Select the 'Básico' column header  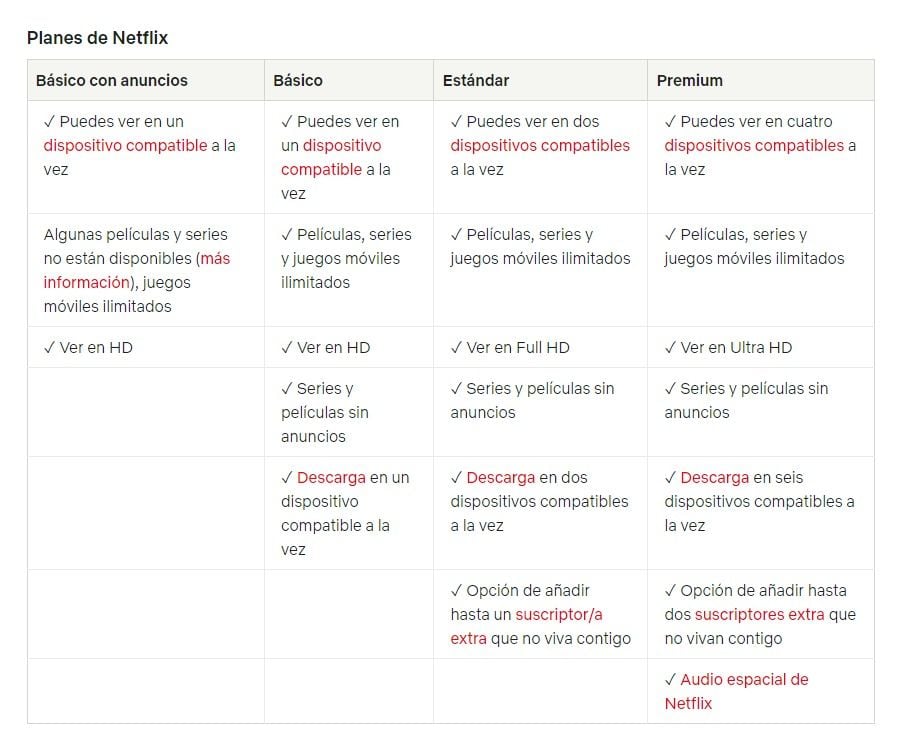(x=297, y=80)
